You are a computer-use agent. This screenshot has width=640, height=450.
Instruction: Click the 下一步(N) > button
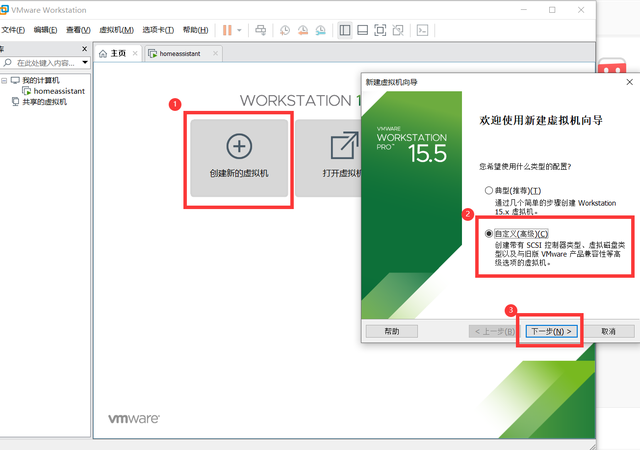tap(551, 331)
